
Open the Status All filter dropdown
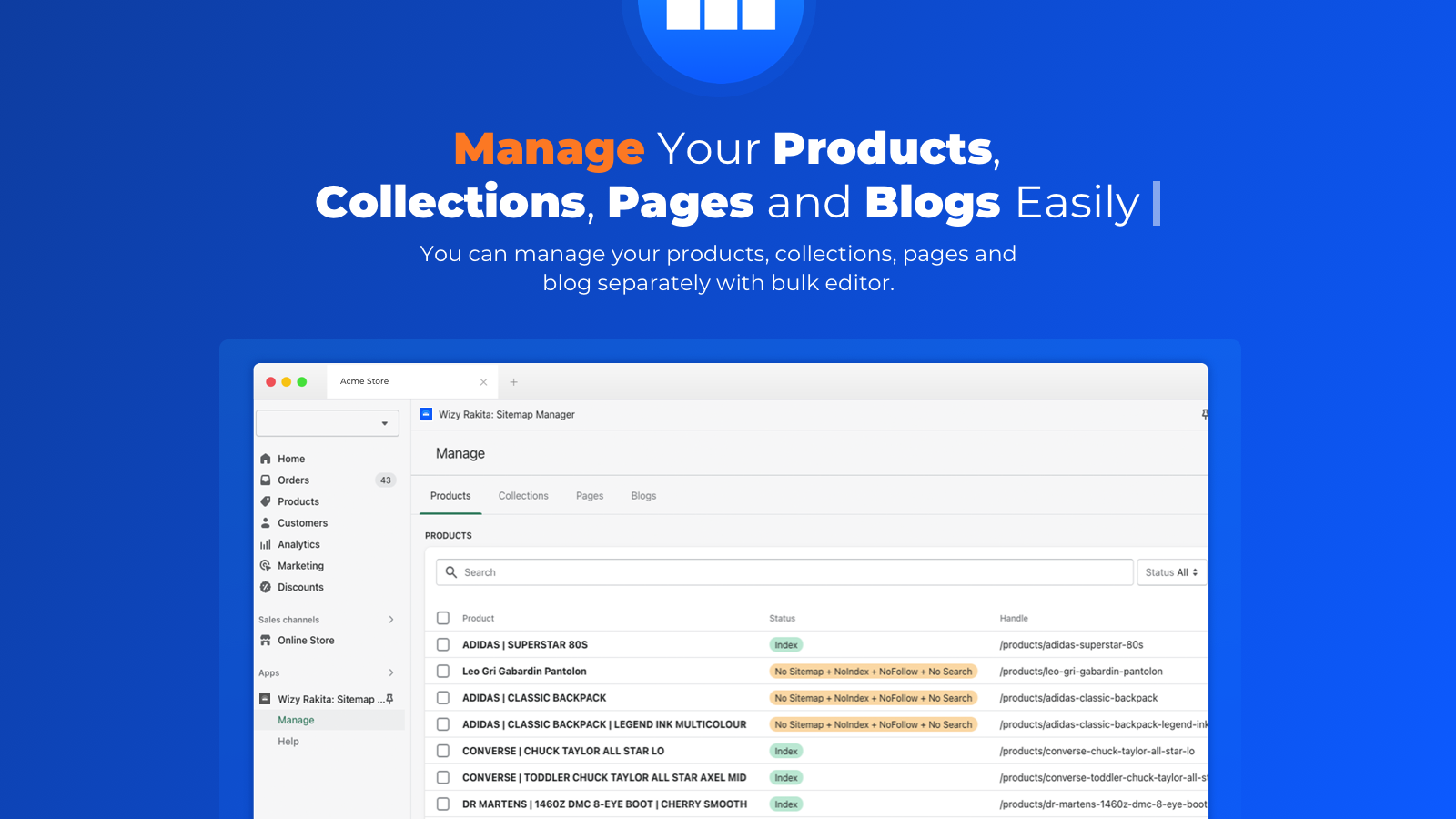[x=1171, y=572]
